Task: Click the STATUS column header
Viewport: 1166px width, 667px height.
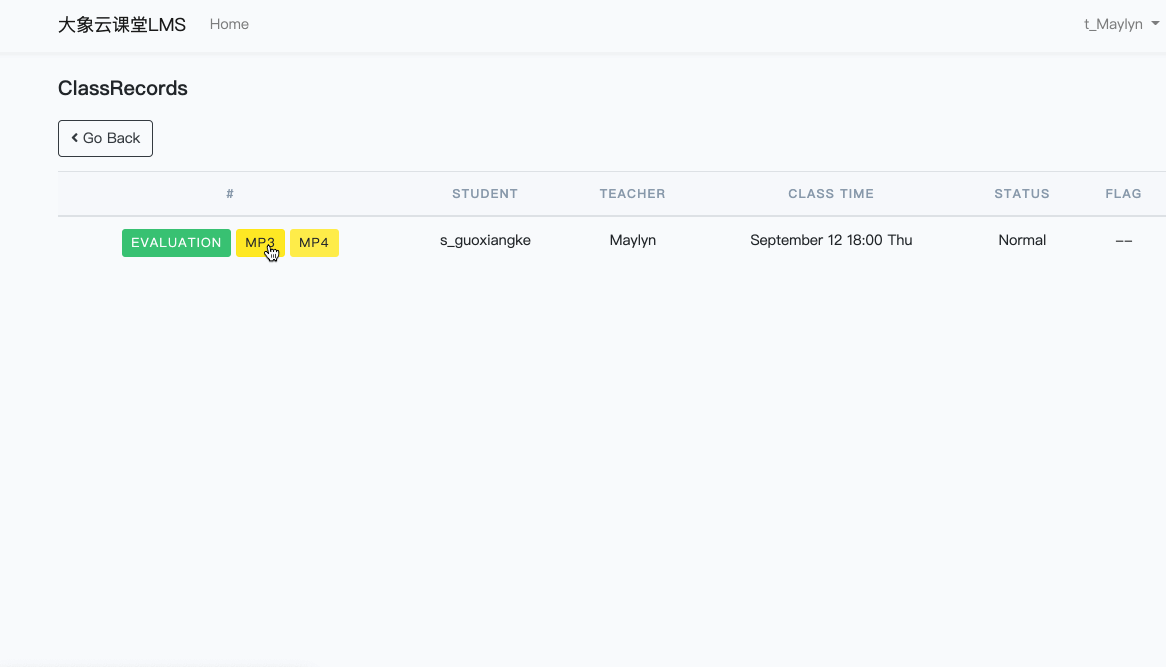Action: pyautogui.click(x=1022, y=194)
